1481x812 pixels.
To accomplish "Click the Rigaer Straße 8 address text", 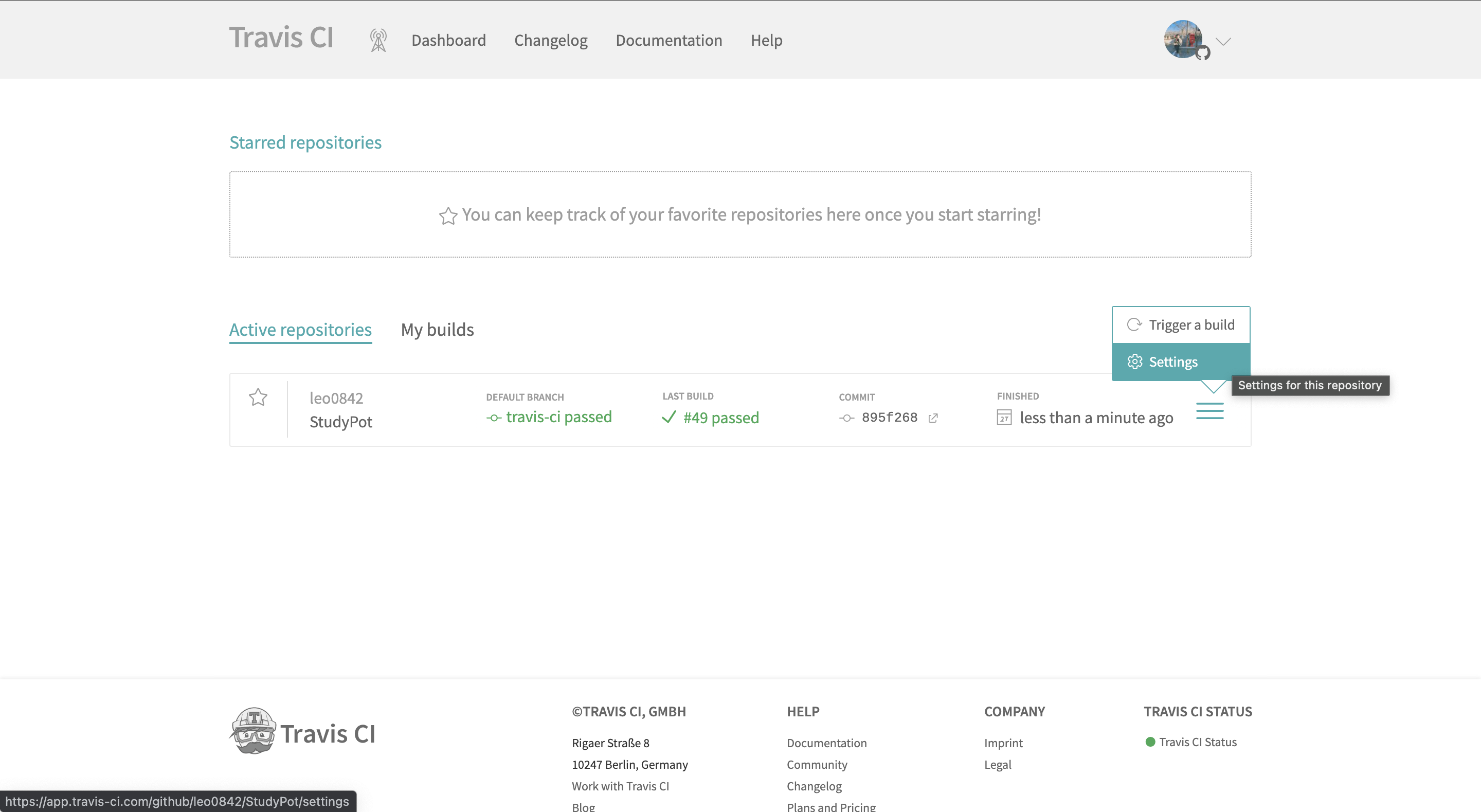I will [x=610, y=743].
